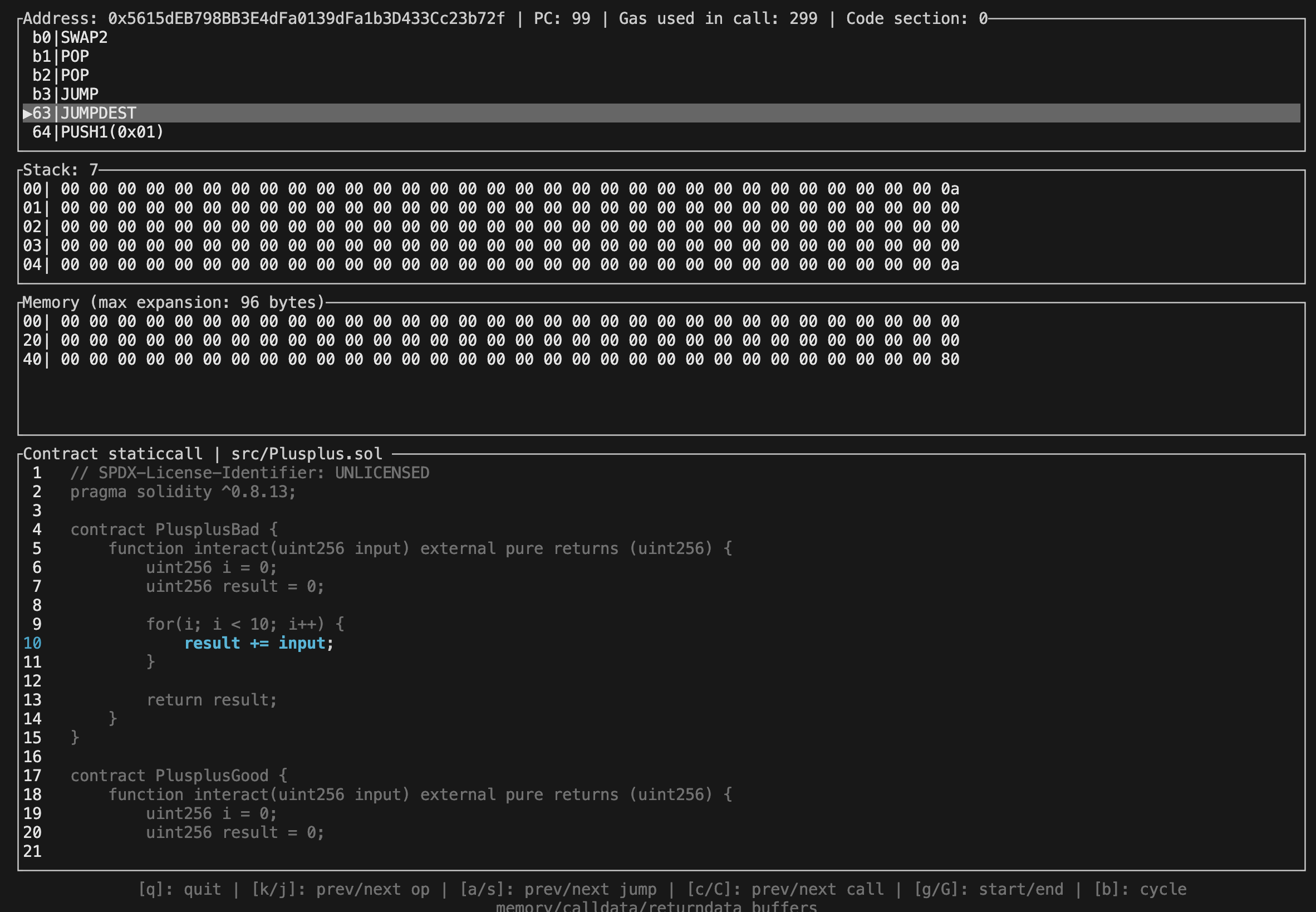1316x912 pixels.
Task: Select the b3|JUMP opcode line
Action: (x=66, y=94)
